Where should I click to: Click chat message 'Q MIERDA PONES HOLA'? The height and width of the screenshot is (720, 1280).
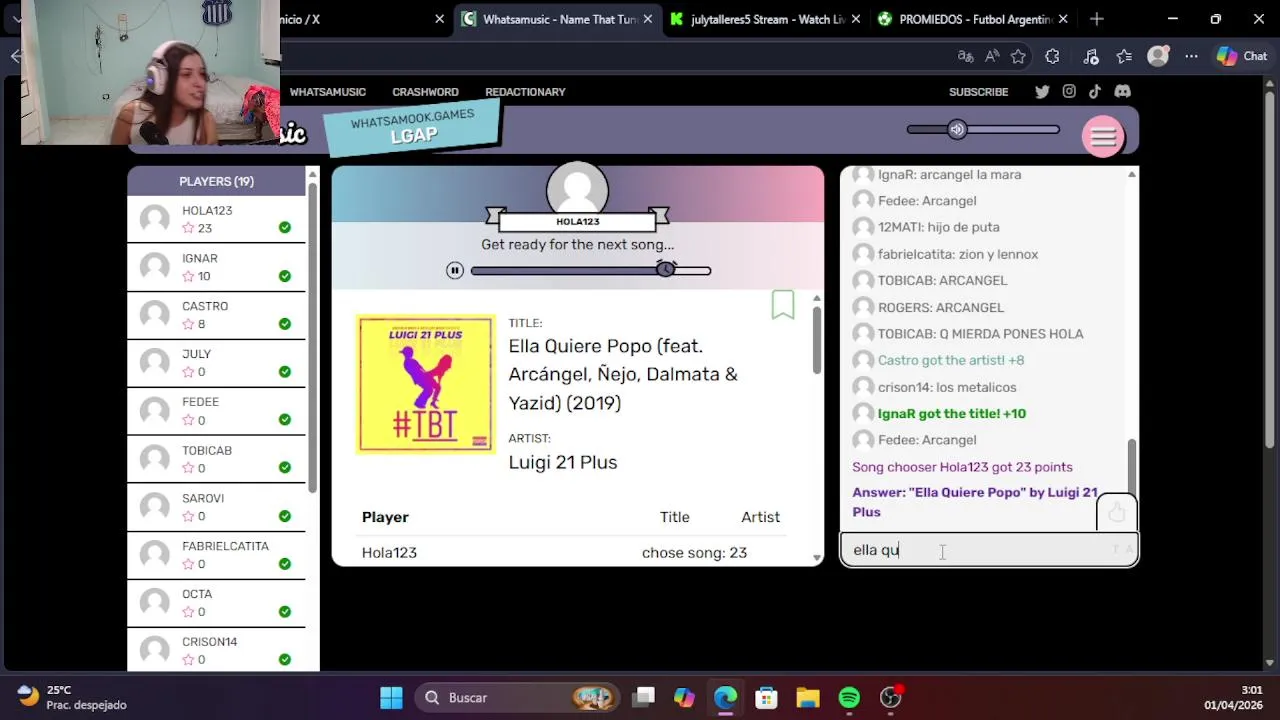tap(1011, 334)
